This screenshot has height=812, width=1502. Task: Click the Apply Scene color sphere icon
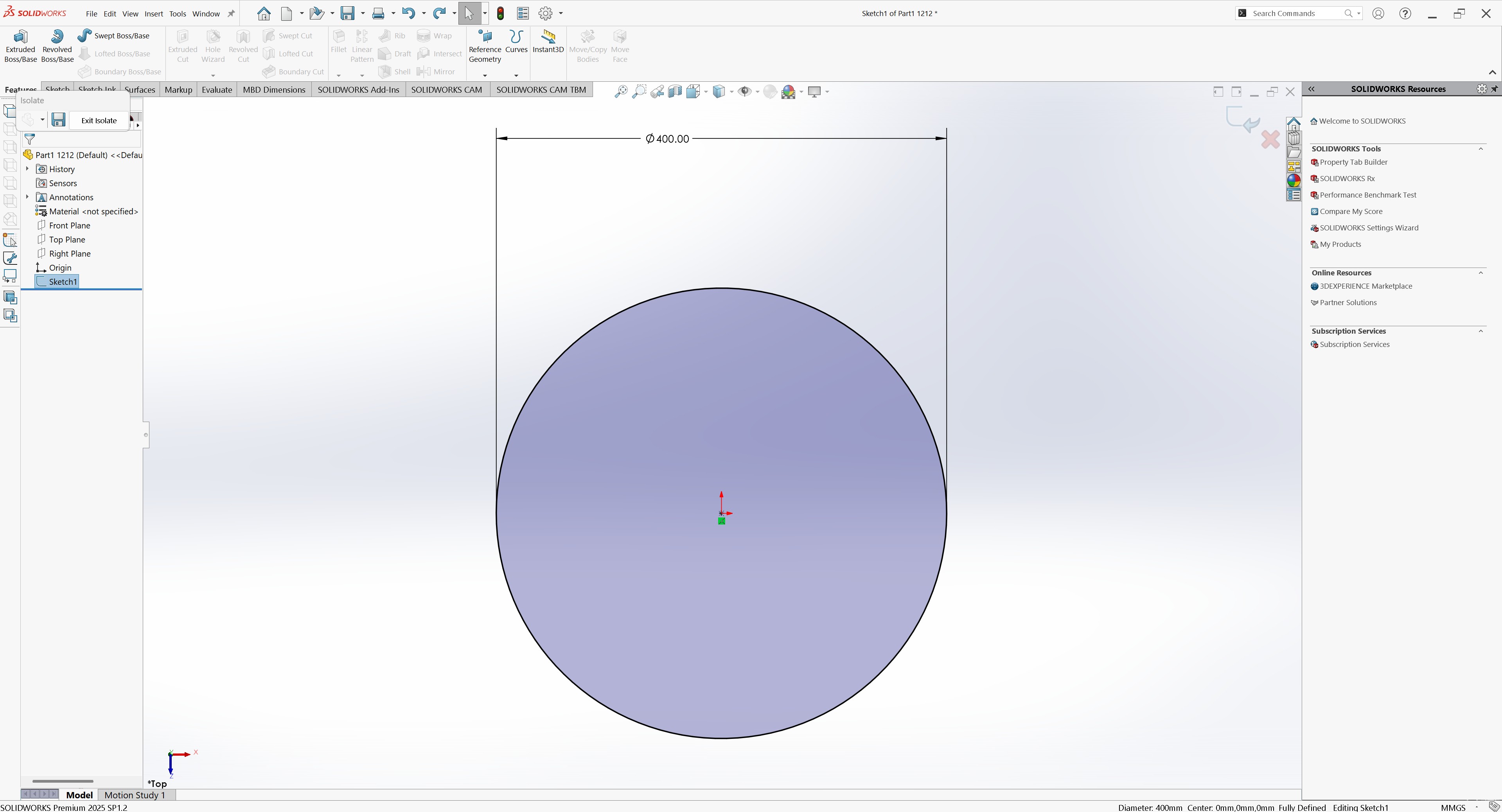(x=788, y=92)
